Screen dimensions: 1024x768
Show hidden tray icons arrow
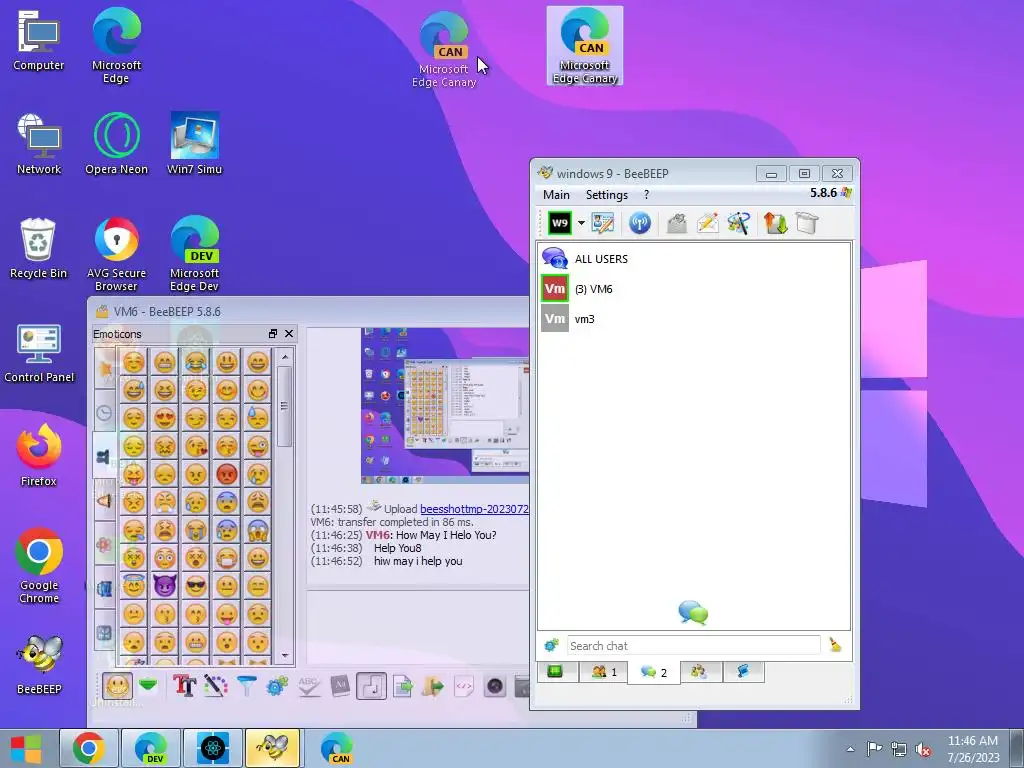pos(850,749)
